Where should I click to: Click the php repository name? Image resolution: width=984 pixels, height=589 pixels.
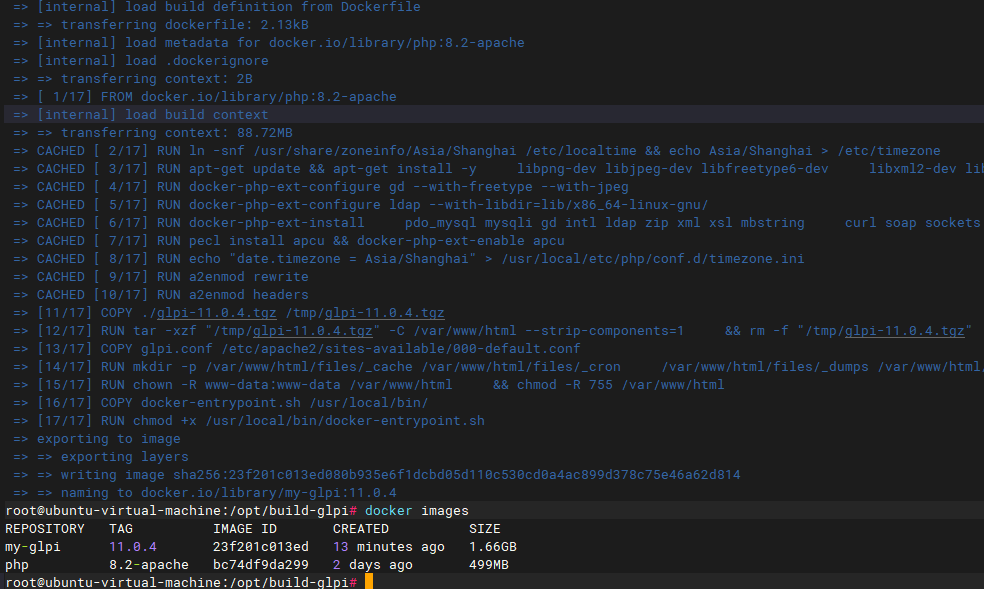(x=17, y=565)
